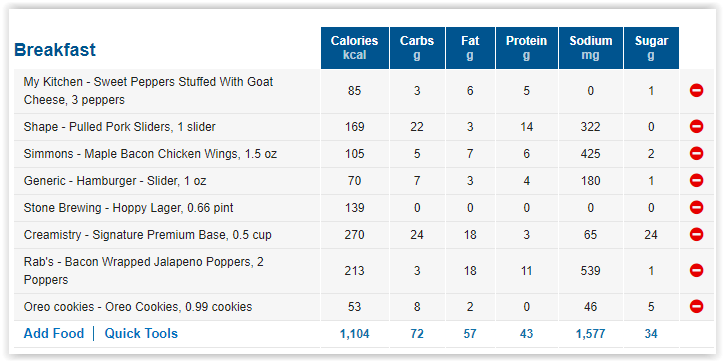Click the Protein column header
Screen dimensions: 724x362
526,48
